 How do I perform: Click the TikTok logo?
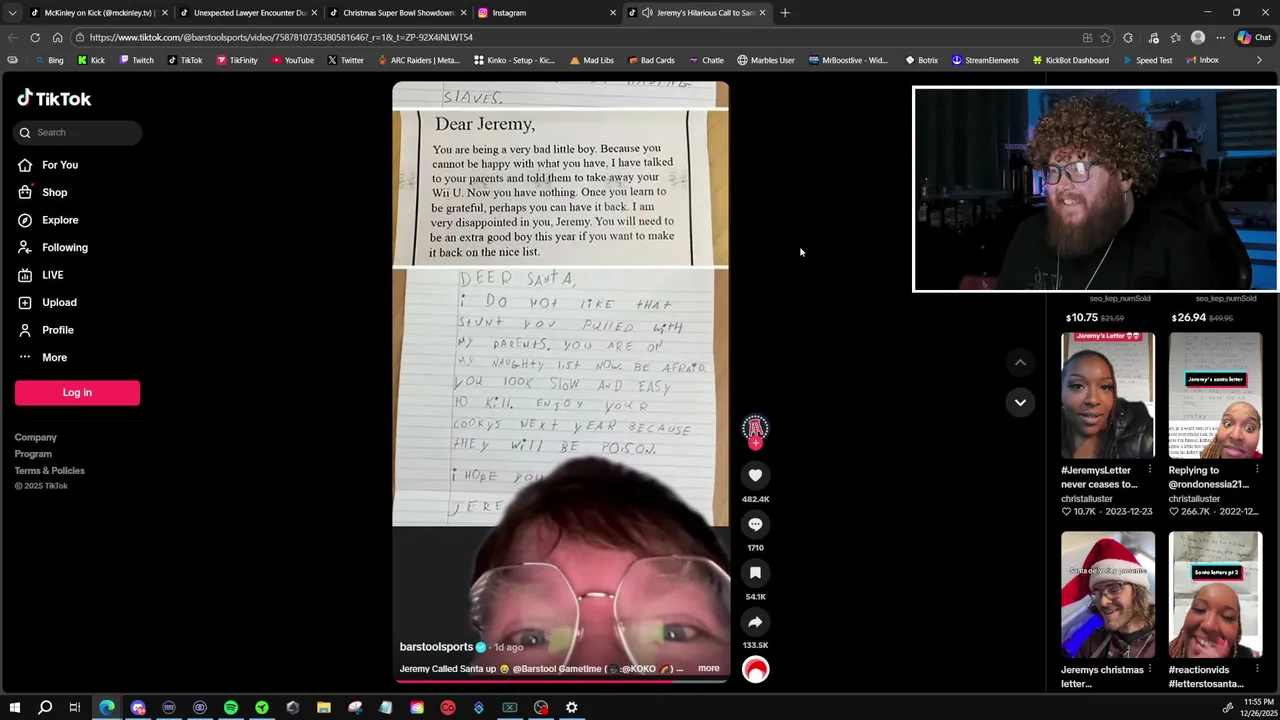tap(54, 98)
